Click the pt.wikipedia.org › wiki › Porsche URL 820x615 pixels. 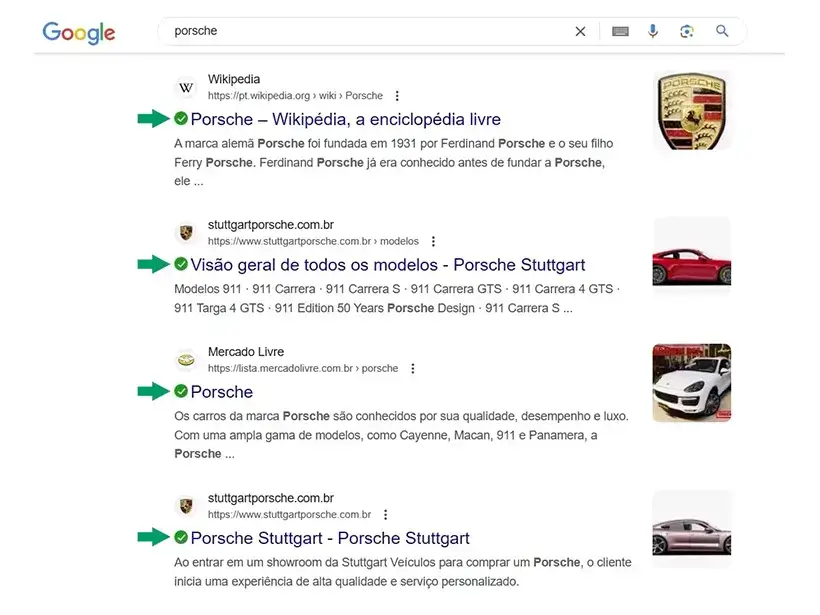coord(295,96)
